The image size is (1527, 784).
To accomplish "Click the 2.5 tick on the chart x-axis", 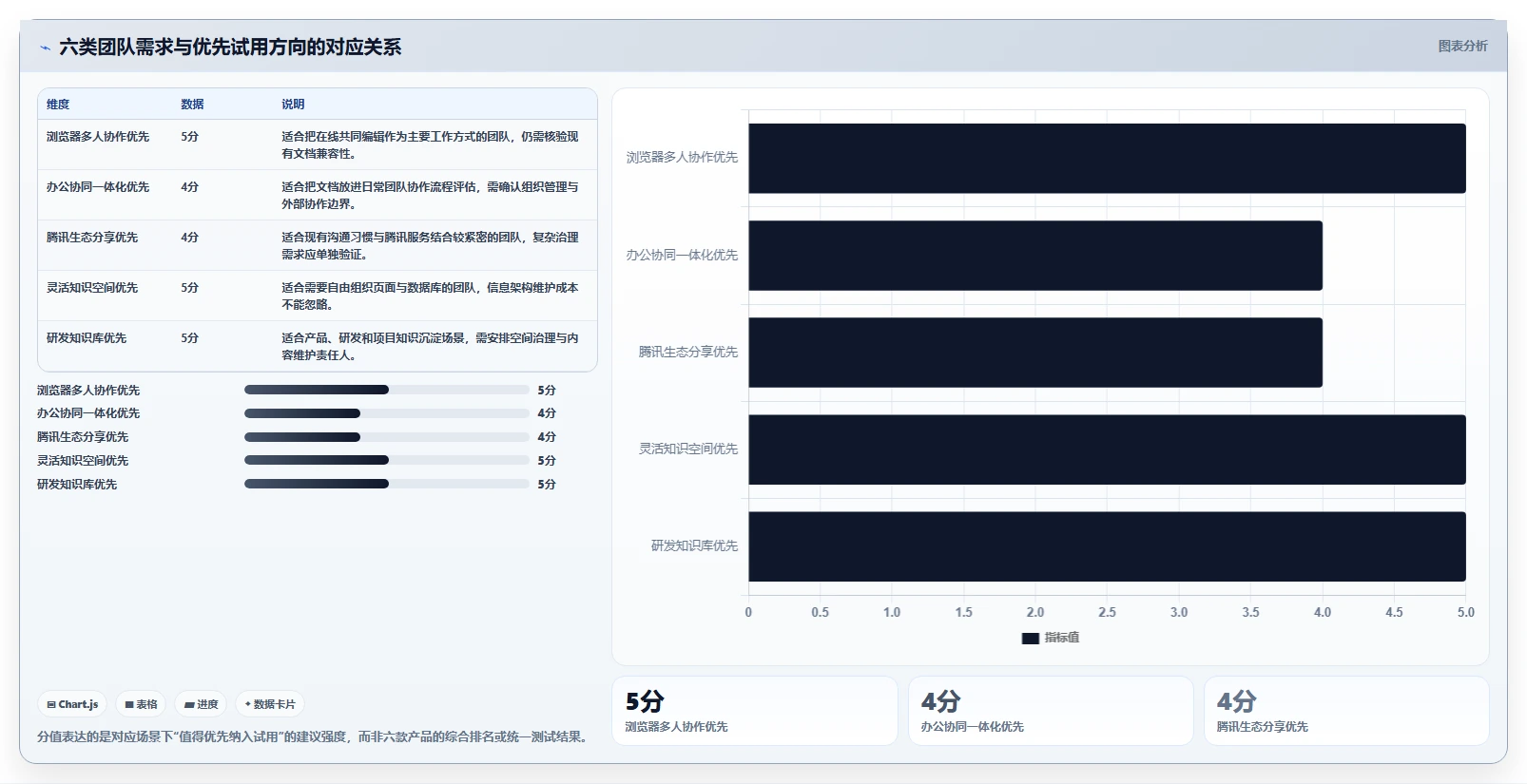I will (x=1107, y=613).
